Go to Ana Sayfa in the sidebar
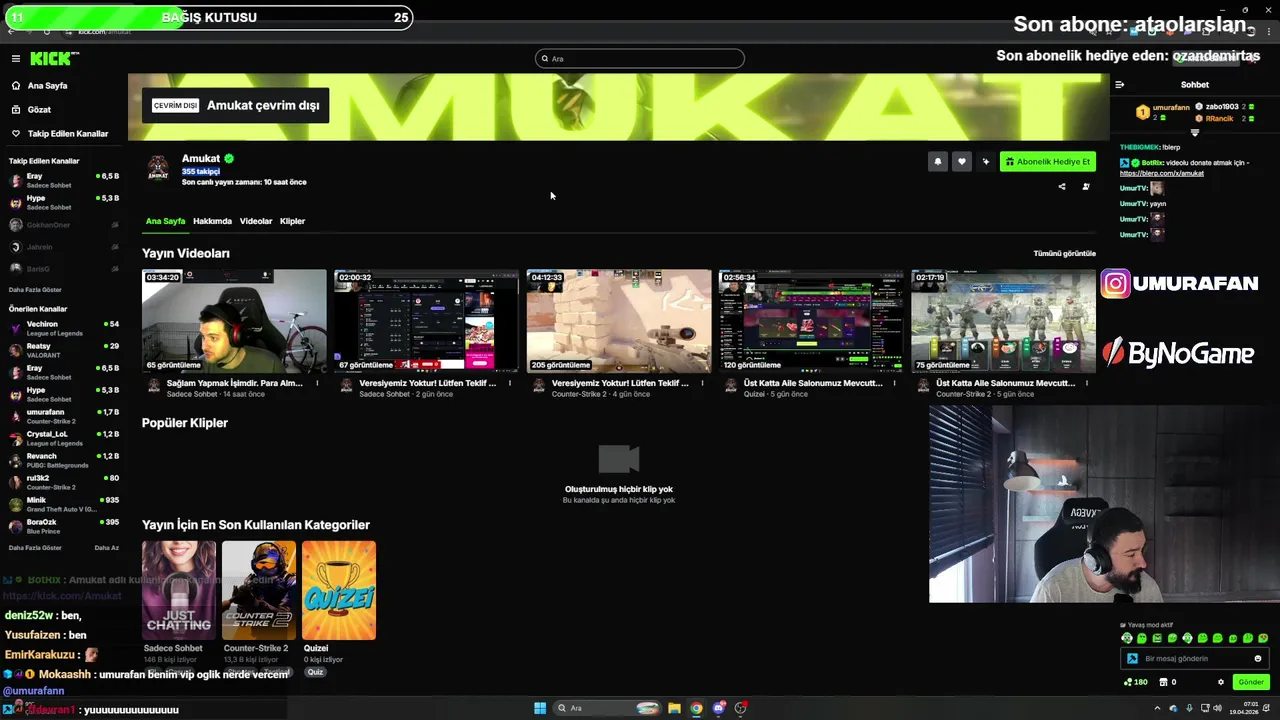This screenshot has width=1280, height=720. point(47,86)
